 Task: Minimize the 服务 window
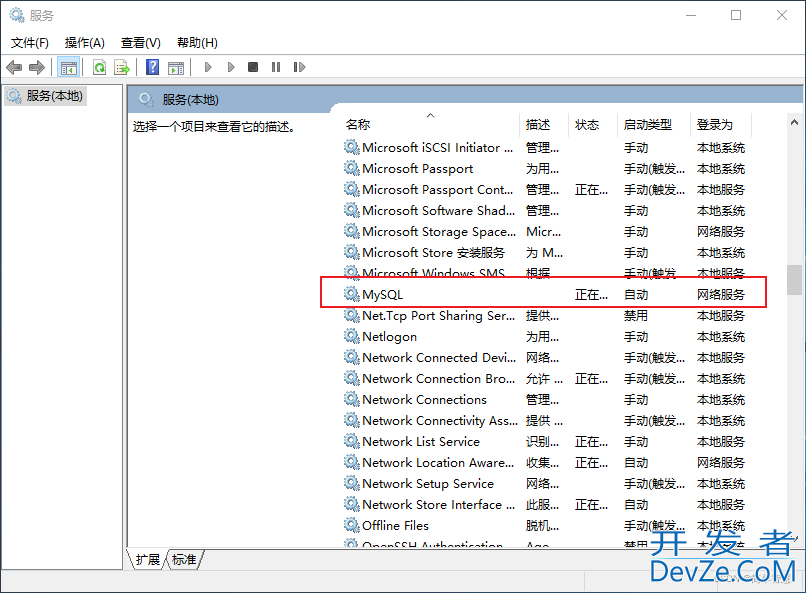pos(691,15)
